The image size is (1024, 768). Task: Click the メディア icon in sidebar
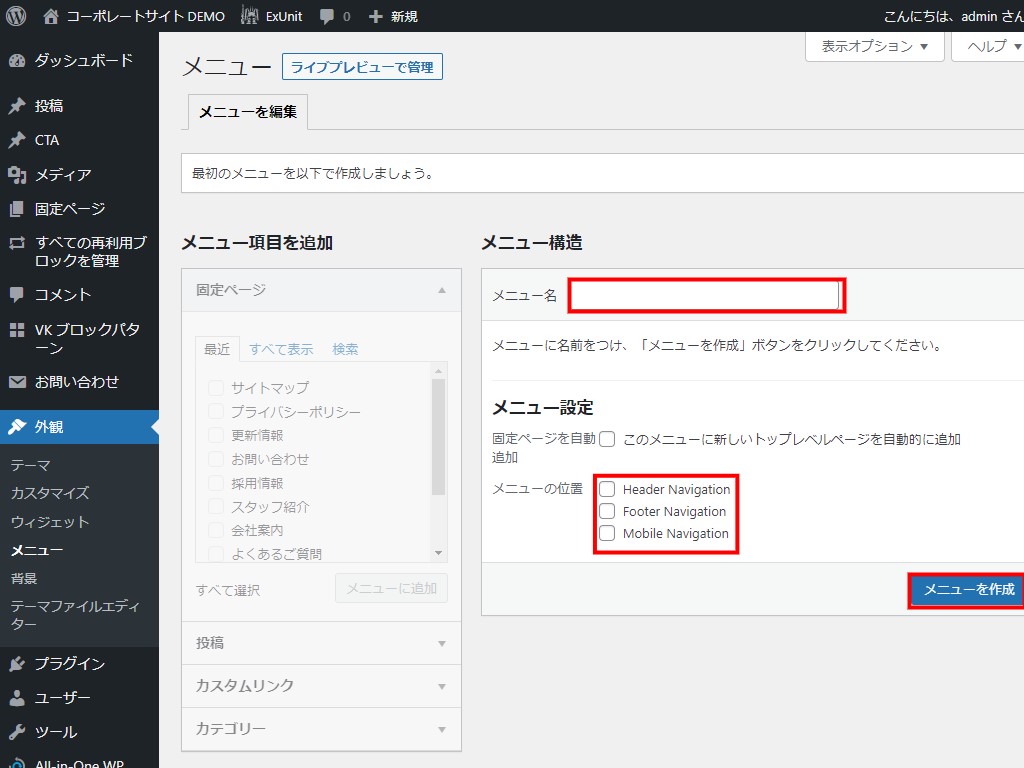[x=17, y=175]
